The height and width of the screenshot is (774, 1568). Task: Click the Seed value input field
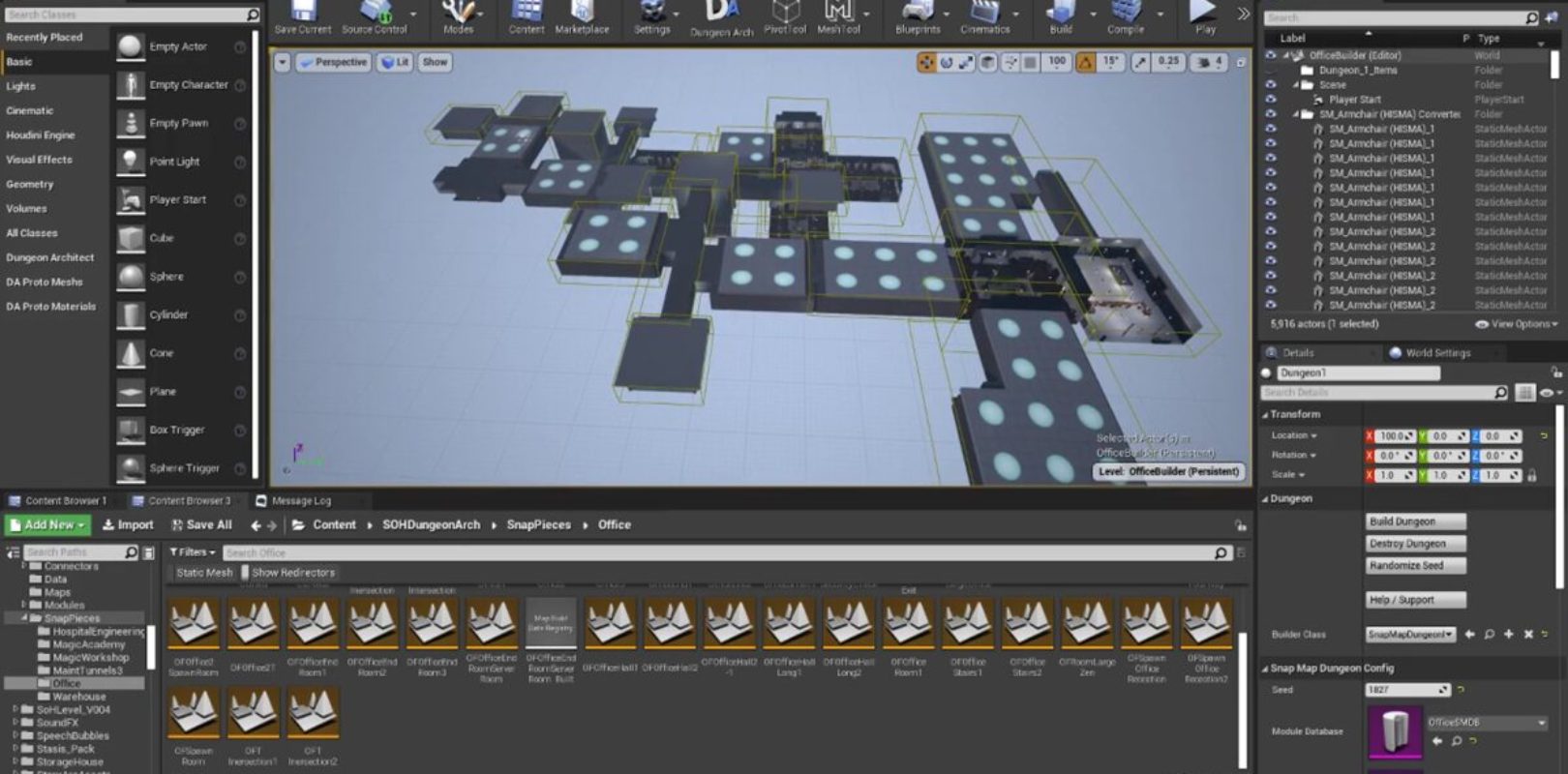1402,690
